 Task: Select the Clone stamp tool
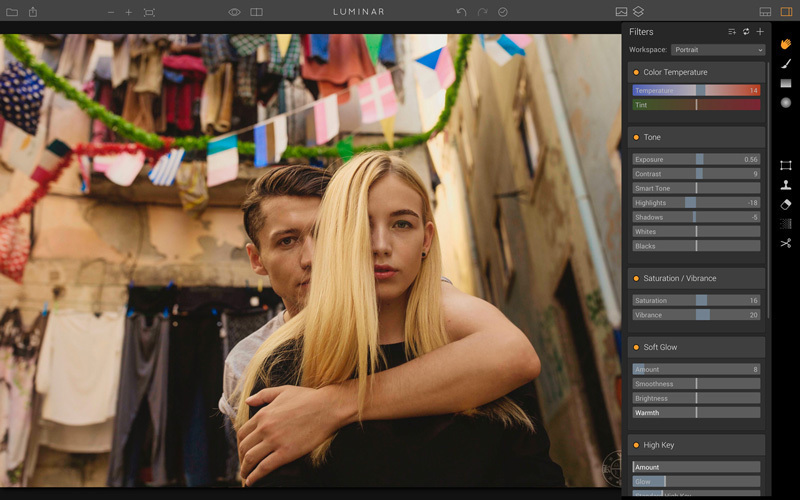click(786, 185)
